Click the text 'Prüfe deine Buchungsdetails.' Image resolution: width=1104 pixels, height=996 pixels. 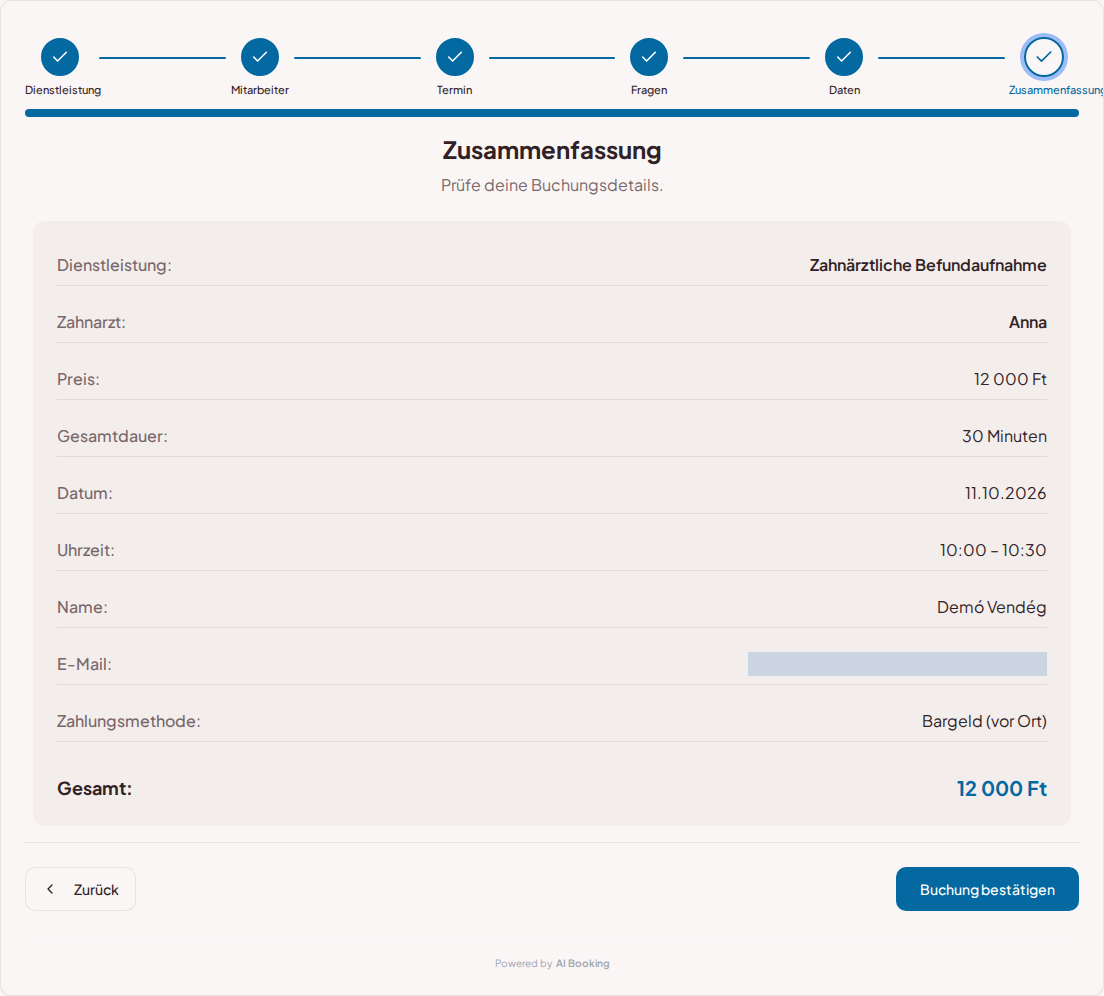[x=552, y=185]
